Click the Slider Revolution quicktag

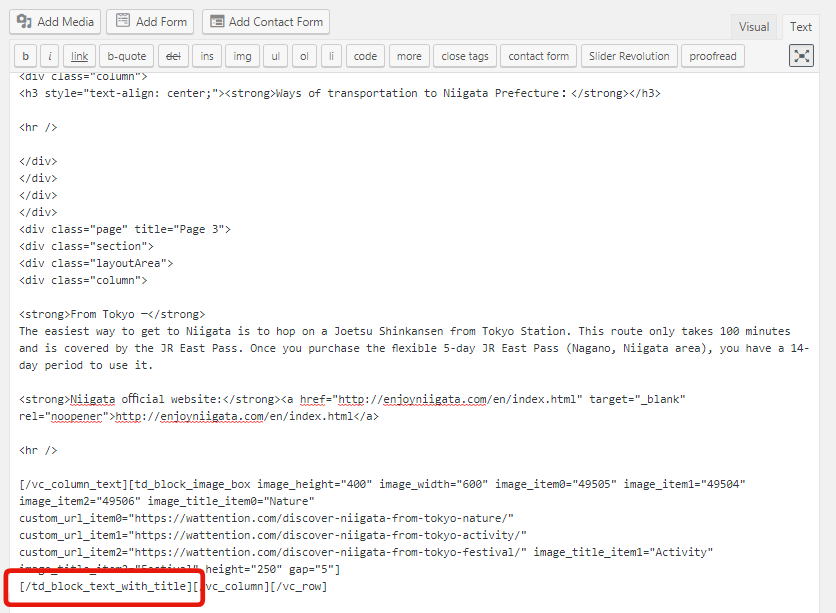pos(629,56)
